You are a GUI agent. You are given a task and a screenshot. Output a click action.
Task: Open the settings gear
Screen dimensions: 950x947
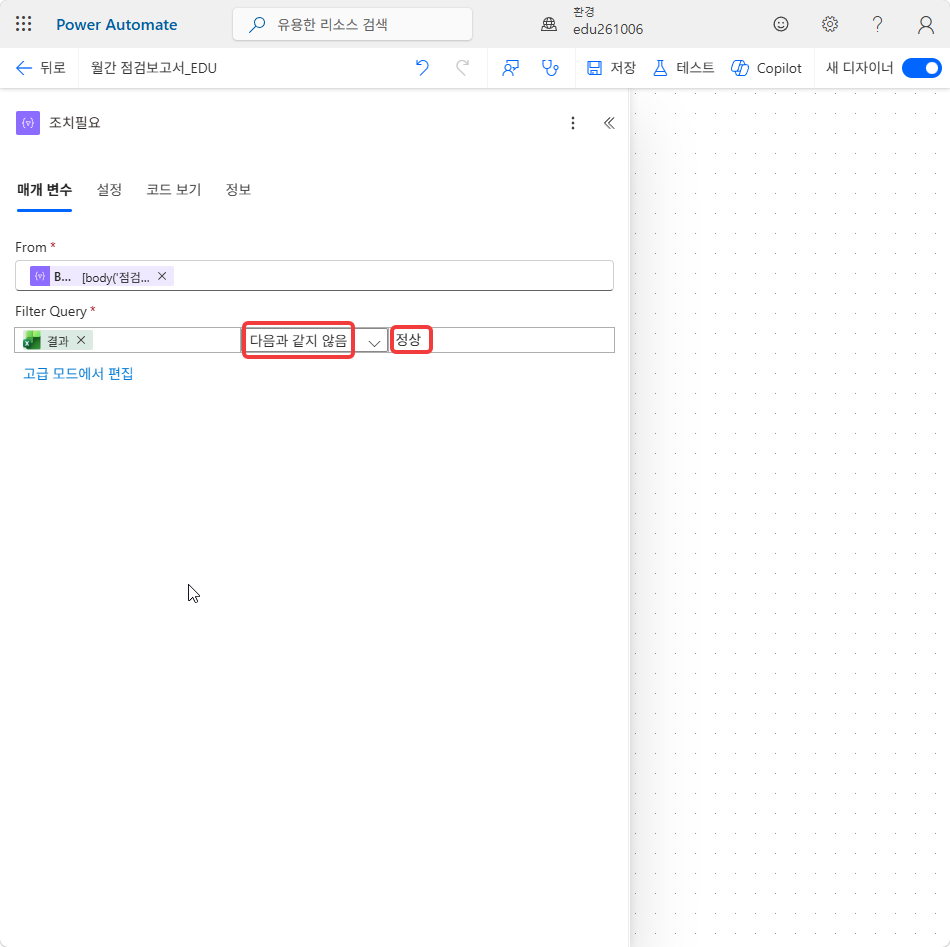[x=829, y=24]
